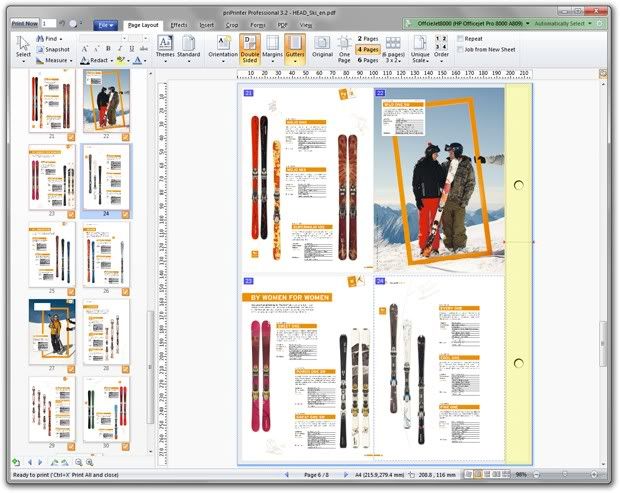Open printer settings gear icon

tap(600, 24)
